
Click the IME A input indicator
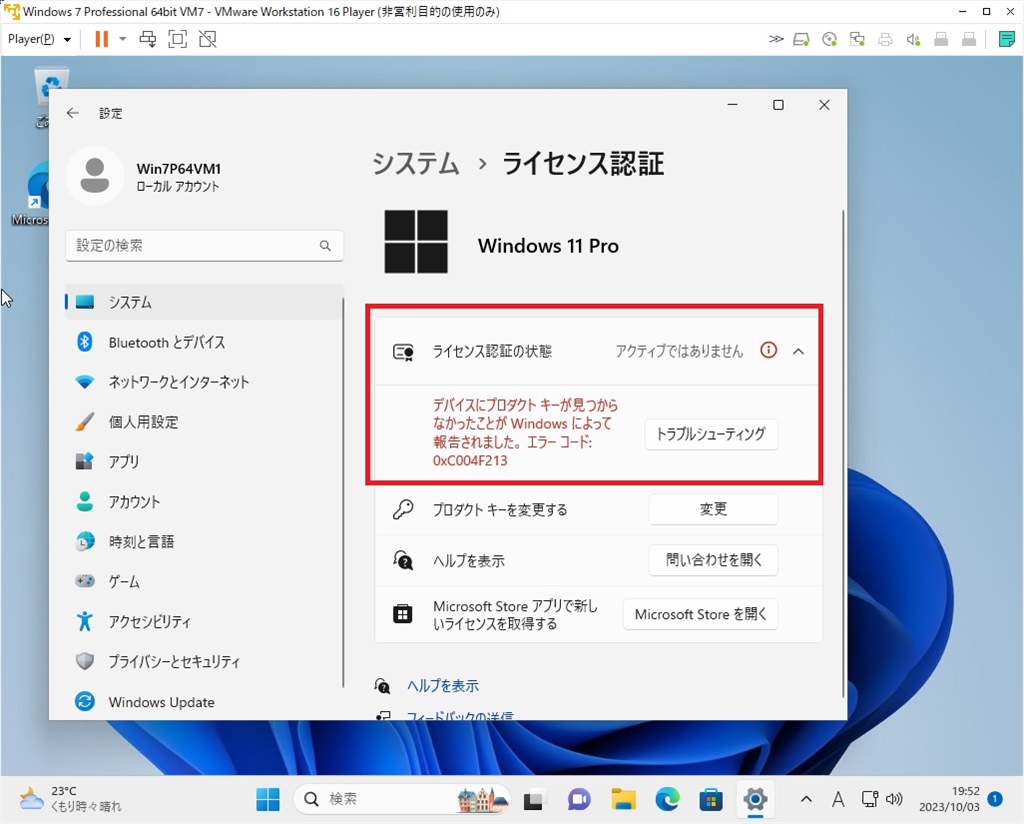pos(838,799)
